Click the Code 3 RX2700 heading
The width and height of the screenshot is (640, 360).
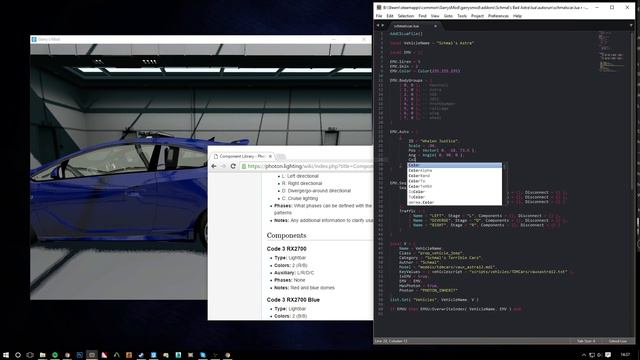pyautogui.click(x=286, y=249)
